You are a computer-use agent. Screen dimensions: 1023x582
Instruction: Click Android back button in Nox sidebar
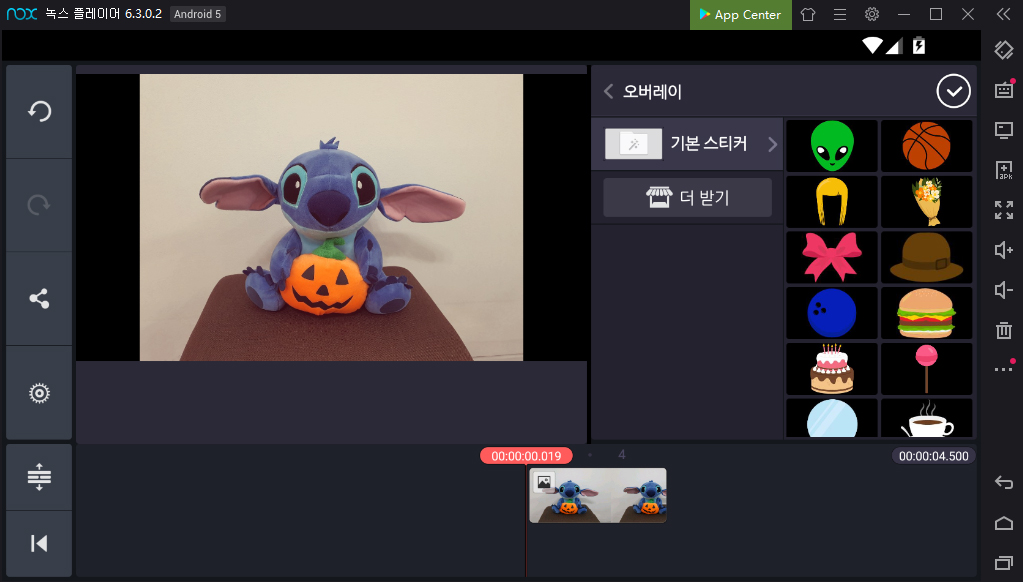pyautogui.click(x=1003, y=483)
